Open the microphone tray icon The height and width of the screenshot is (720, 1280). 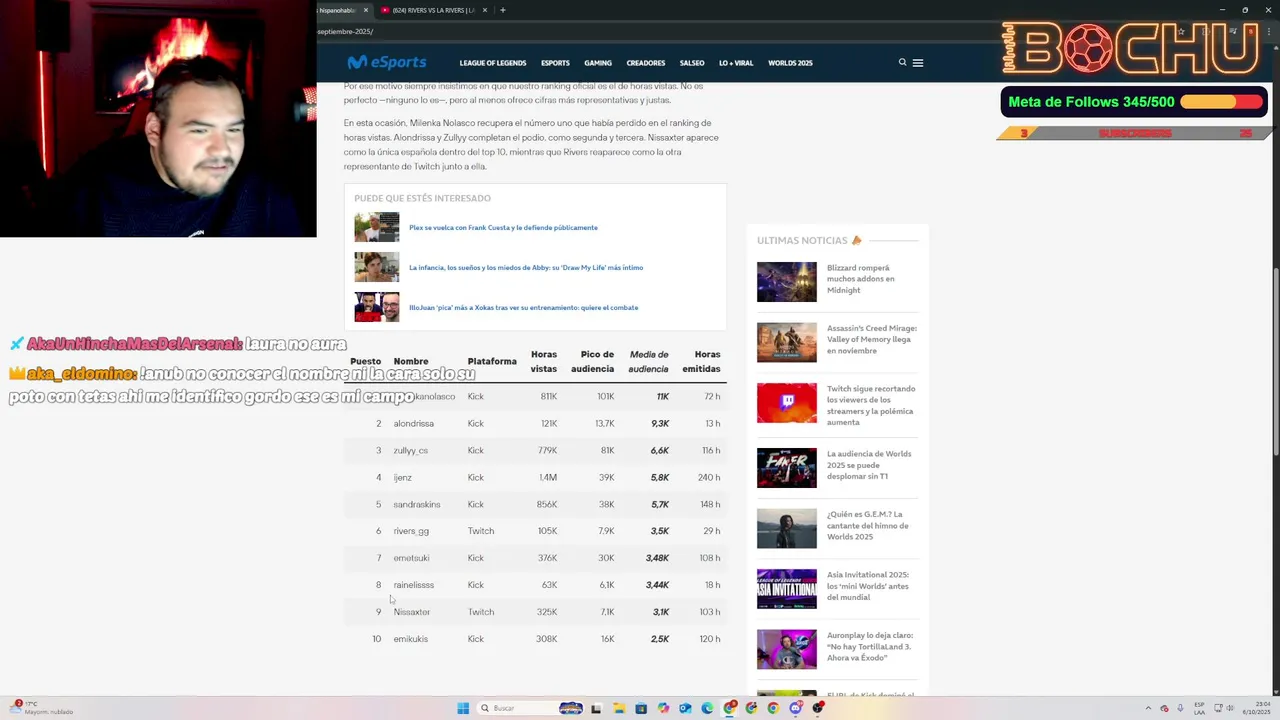(x=1180, y=708)
